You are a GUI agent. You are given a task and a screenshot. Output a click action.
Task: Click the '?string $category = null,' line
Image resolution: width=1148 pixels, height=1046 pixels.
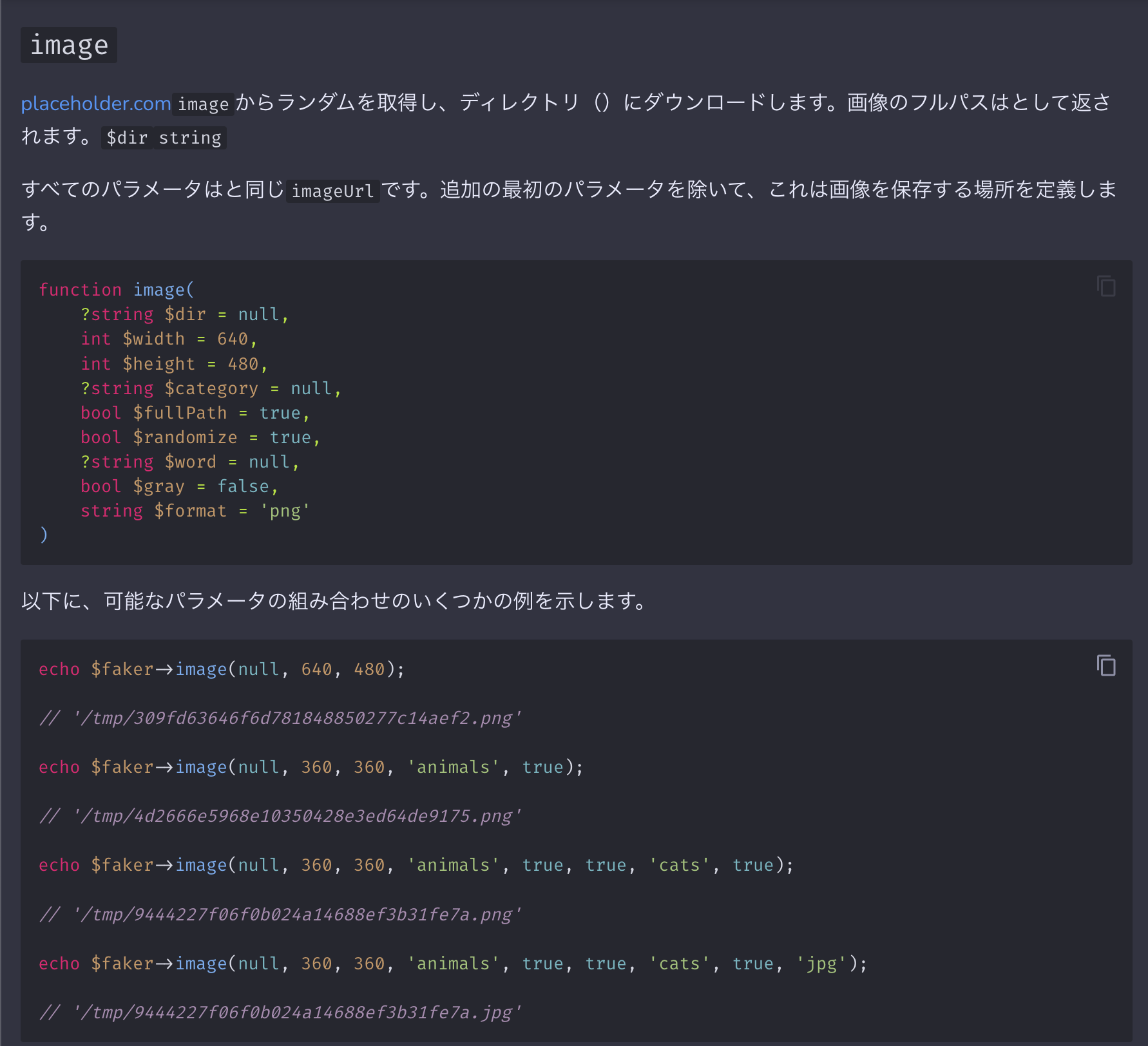[211, 388]
